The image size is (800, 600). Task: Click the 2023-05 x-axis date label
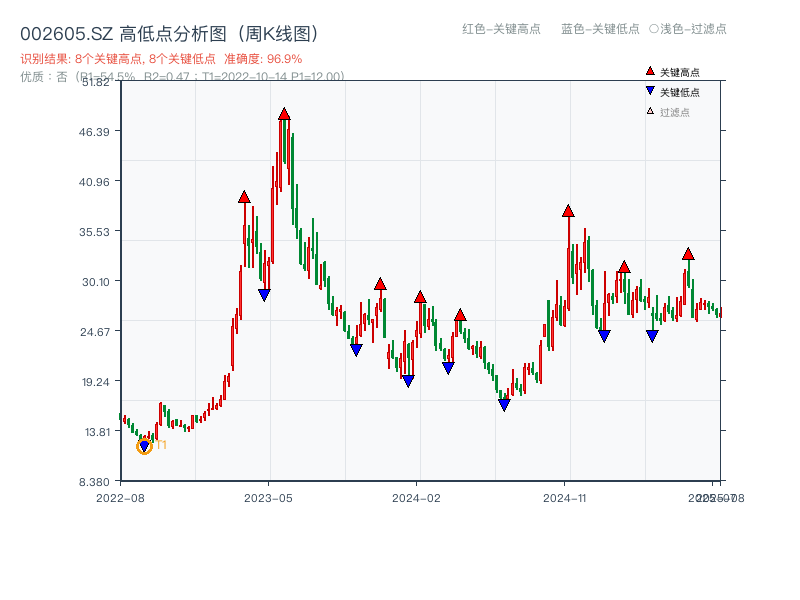tap(269, 497)
